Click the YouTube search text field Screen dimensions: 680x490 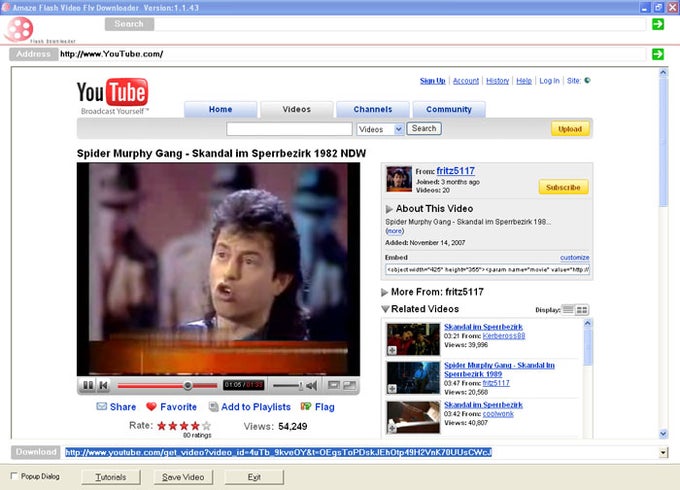pyautogui.click(x=289, y=129)
